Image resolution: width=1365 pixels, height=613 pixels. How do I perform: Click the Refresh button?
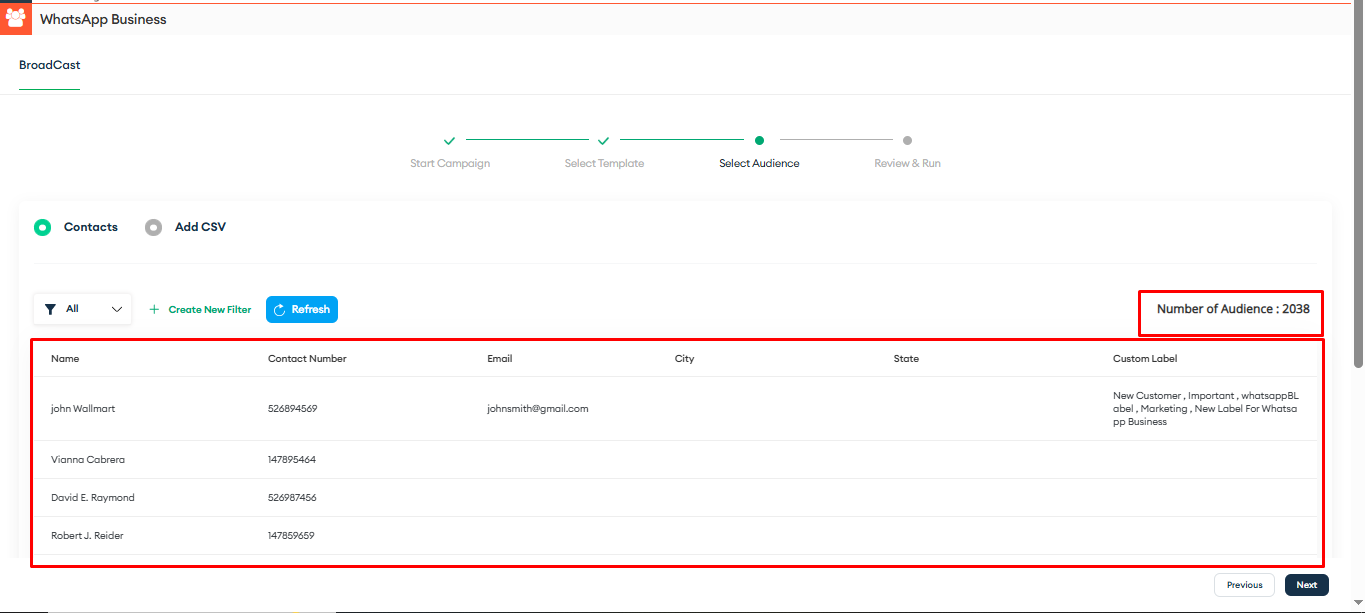coord(302,309)
